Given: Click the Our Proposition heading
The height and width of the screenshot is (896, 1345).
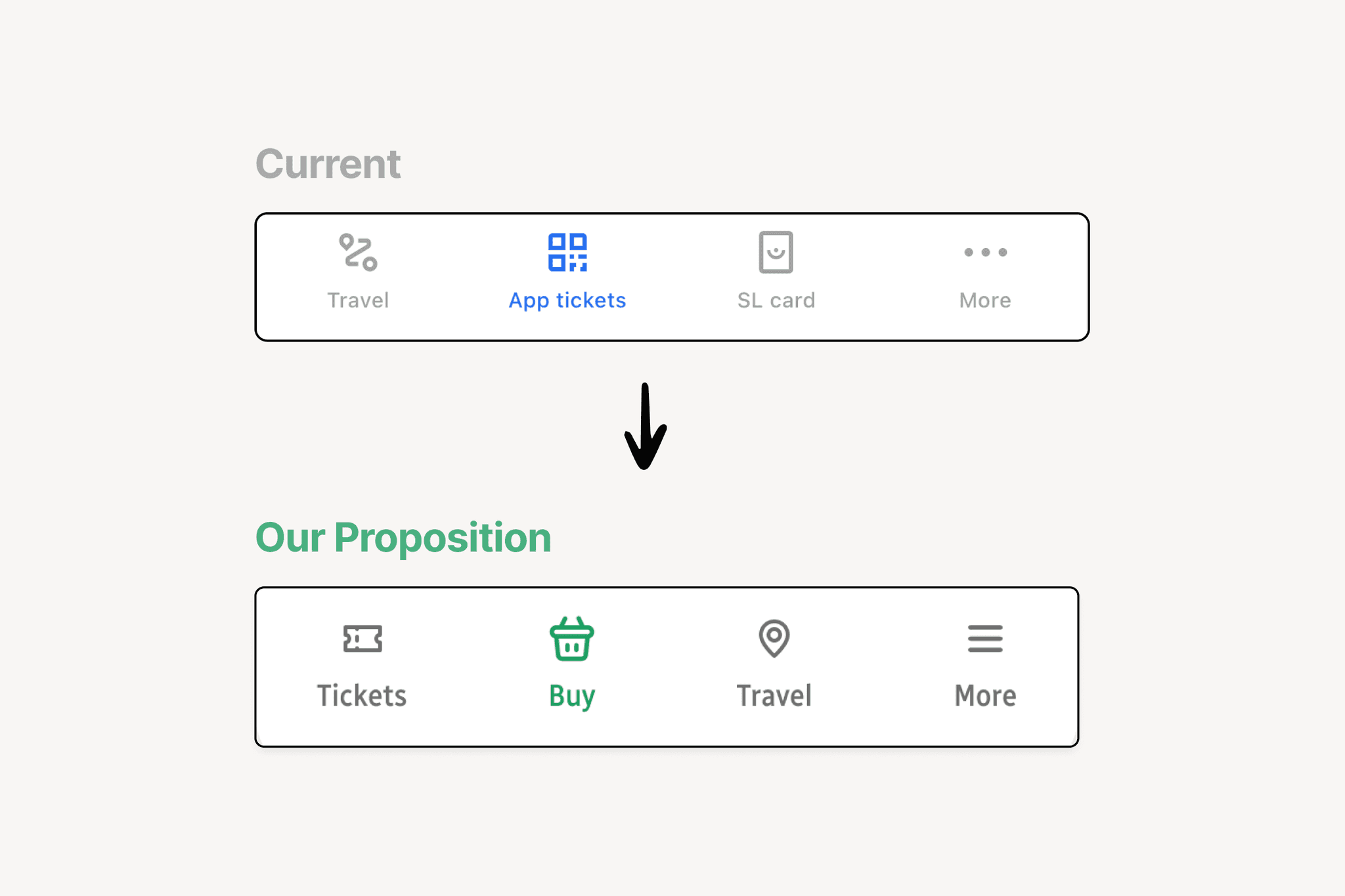Looking at the screenshot, I should [x=403, y=538].
